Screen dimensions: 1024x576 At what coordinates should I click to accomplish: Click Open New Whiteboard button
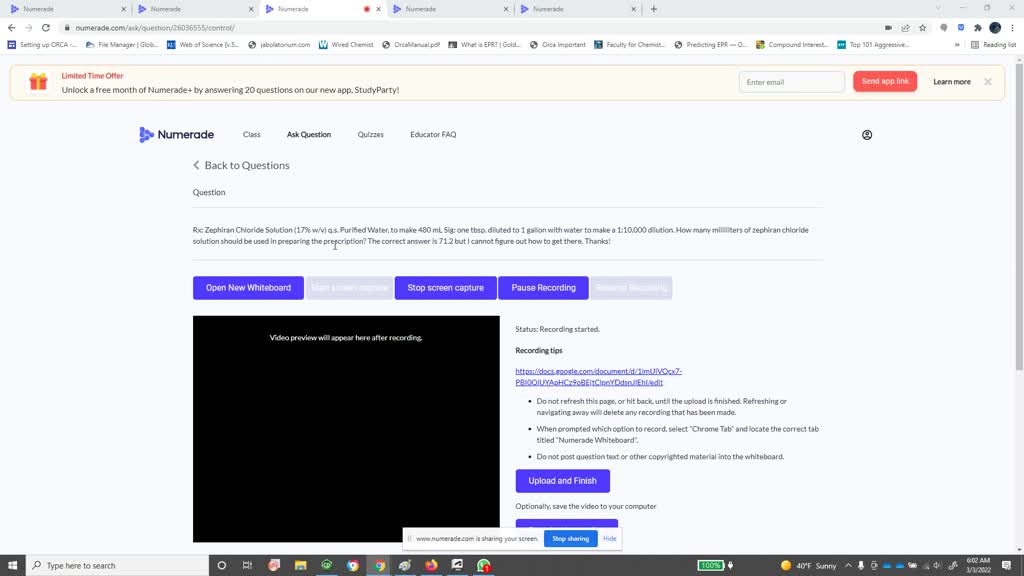(248, 288)
